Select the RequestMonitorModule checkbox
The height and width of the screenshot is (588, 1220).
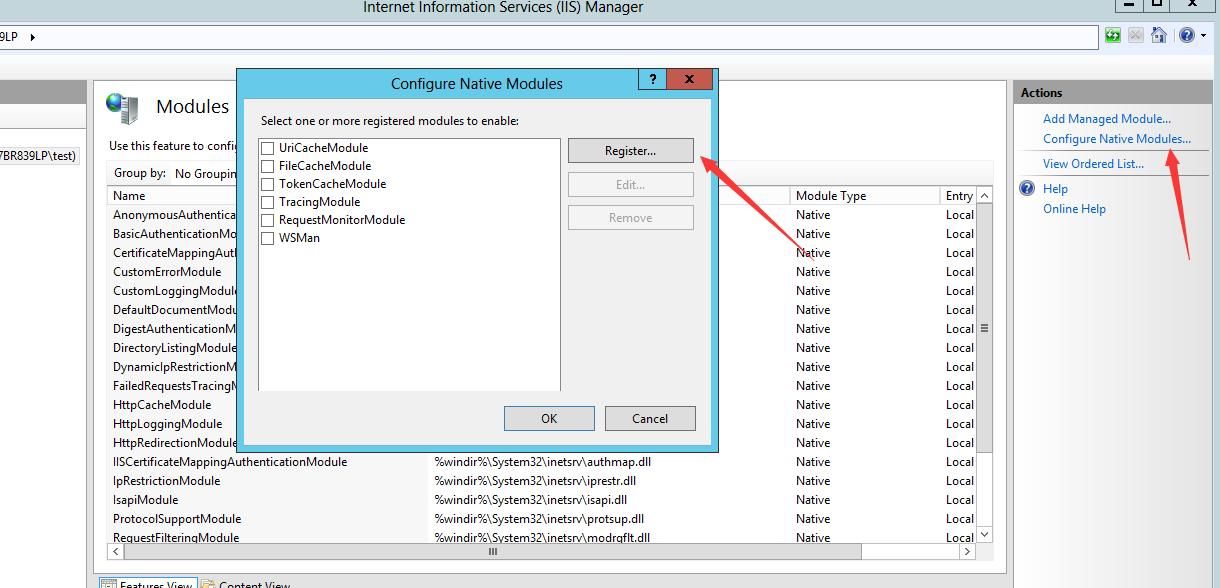[267, 220]
